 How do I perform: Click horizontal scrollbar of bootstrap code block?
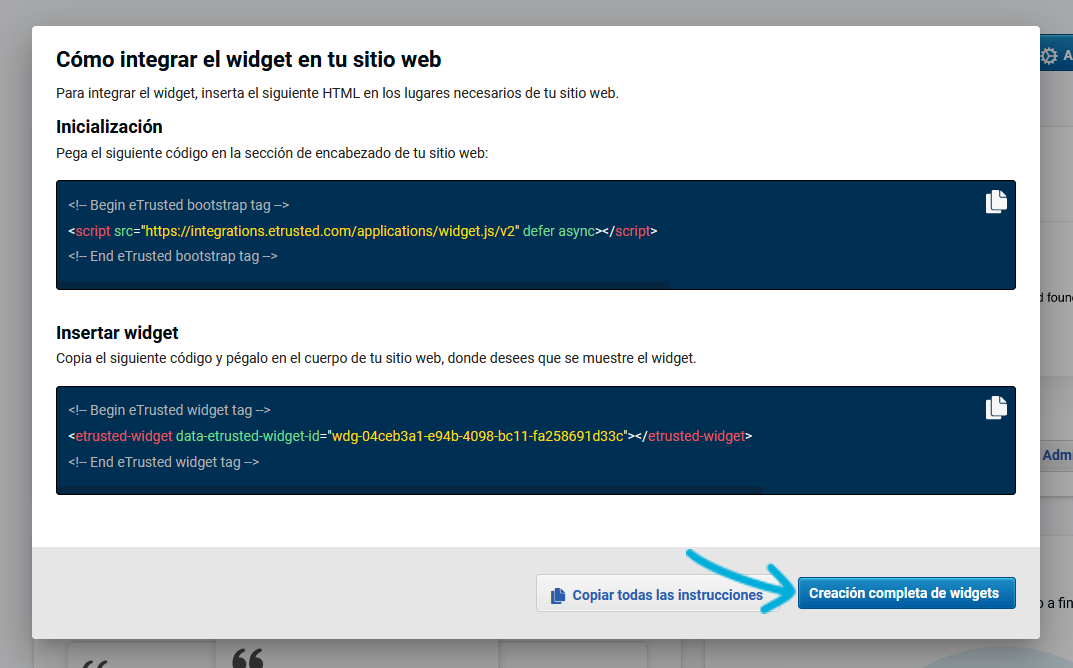coord(363,285)
